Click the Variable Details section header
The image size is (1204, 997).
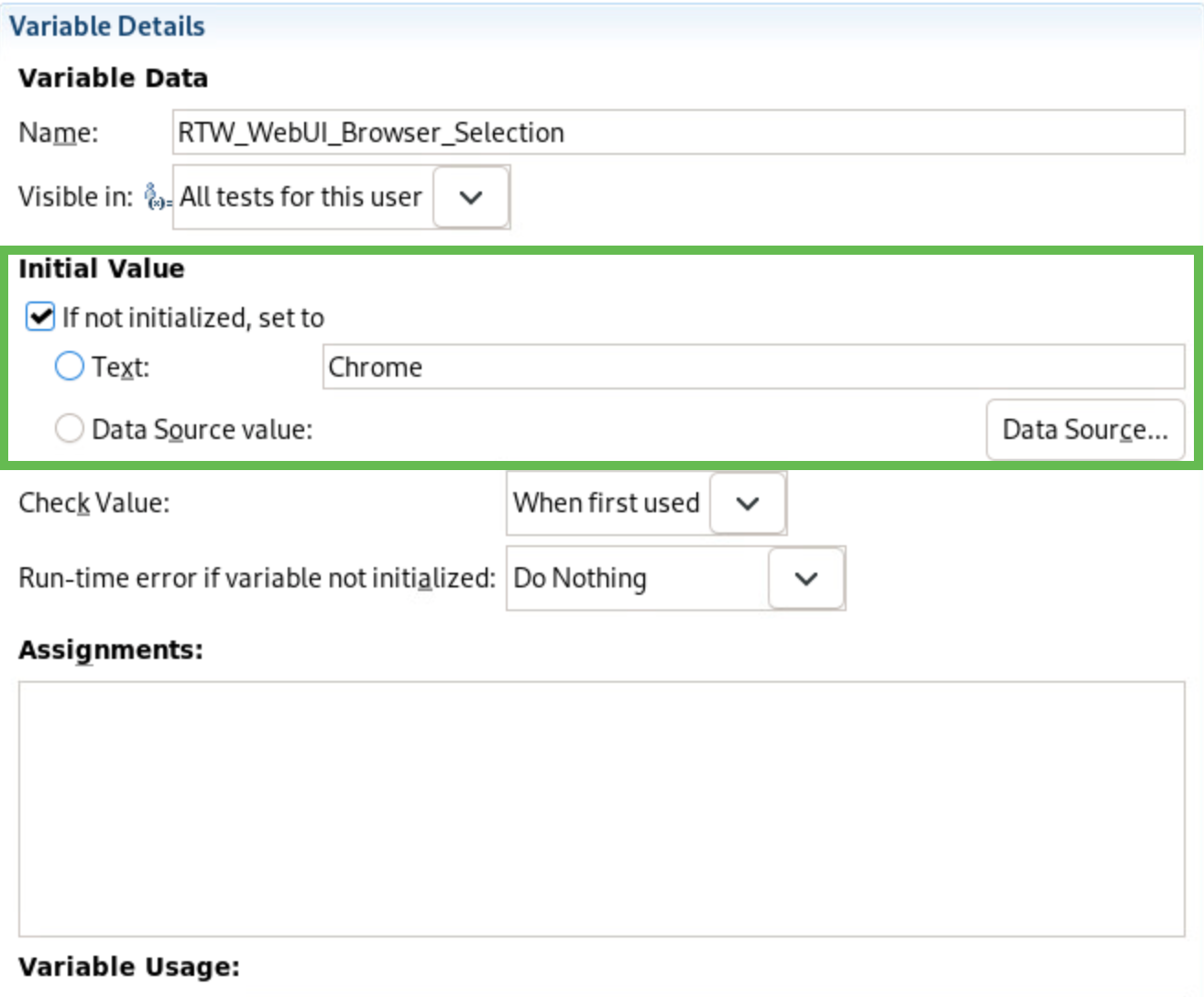(107, 27)
